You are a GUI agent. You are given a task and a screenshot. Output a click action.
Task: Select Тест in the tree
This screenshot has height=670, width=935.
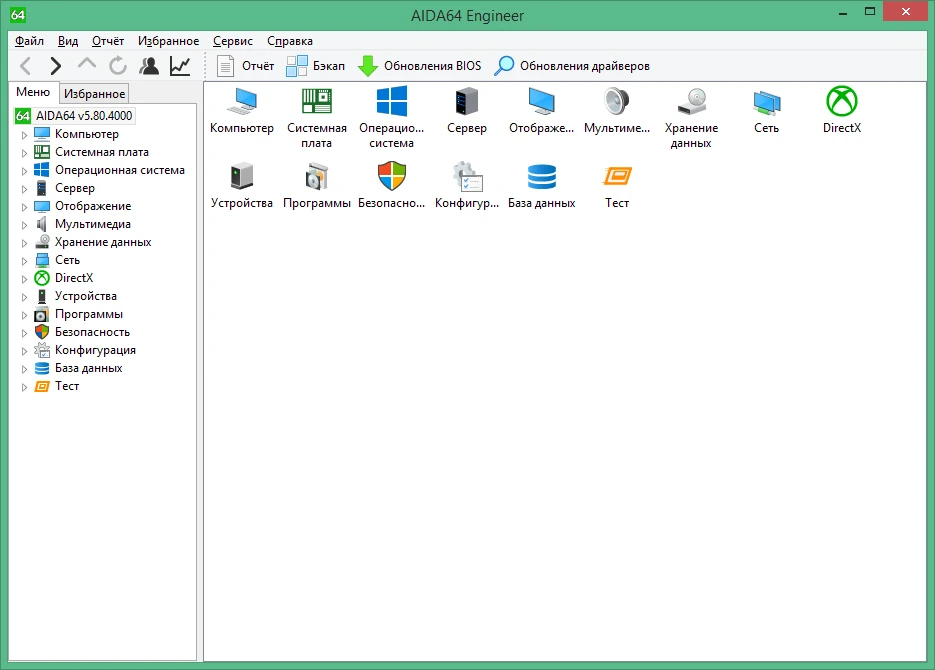pyautogui.click(x=67, y=386)
